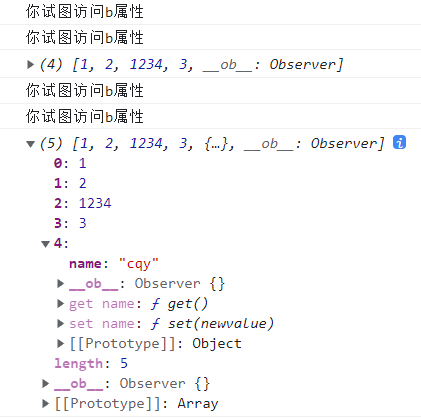This screenshot has width=421, height=418.
Task: Select the length: 5 property
Action: pos(91,363)
